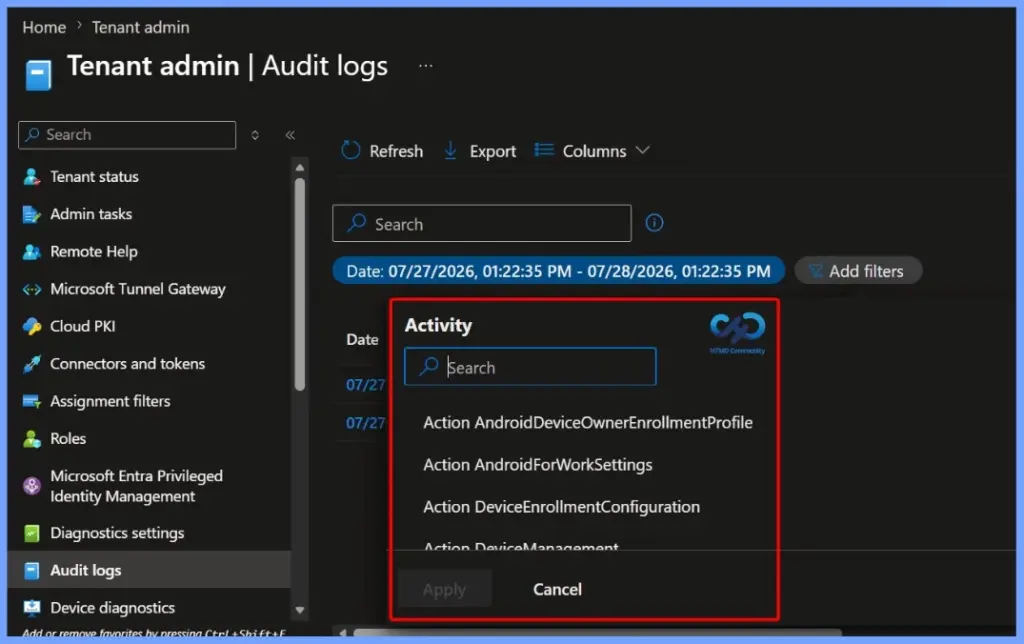Click the funnel icon in Add filters
This screenshot has width=1024, height=644.
pyautogui.click(x=815, y=271)
